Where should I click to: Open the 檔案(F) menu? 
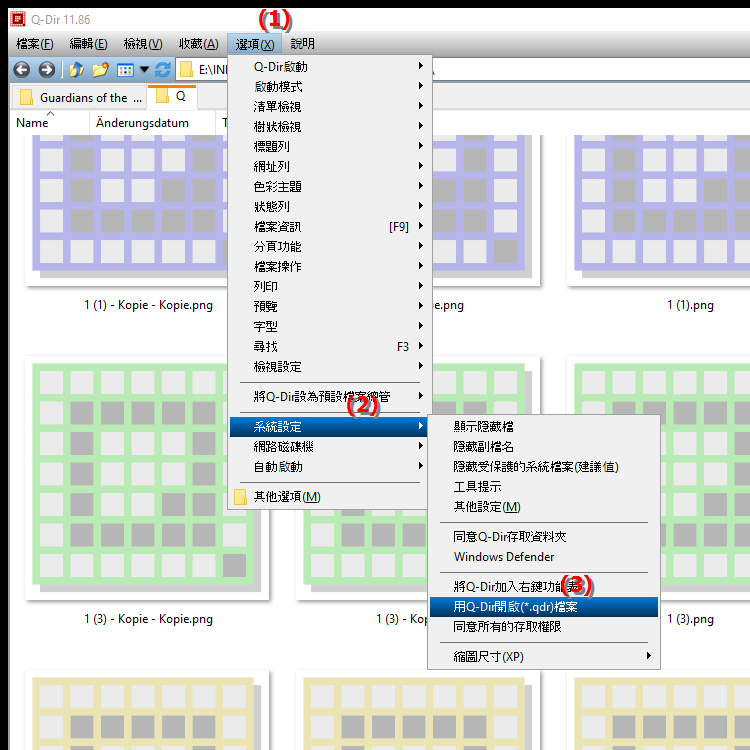pyautogui.click(x=34, y=44)
